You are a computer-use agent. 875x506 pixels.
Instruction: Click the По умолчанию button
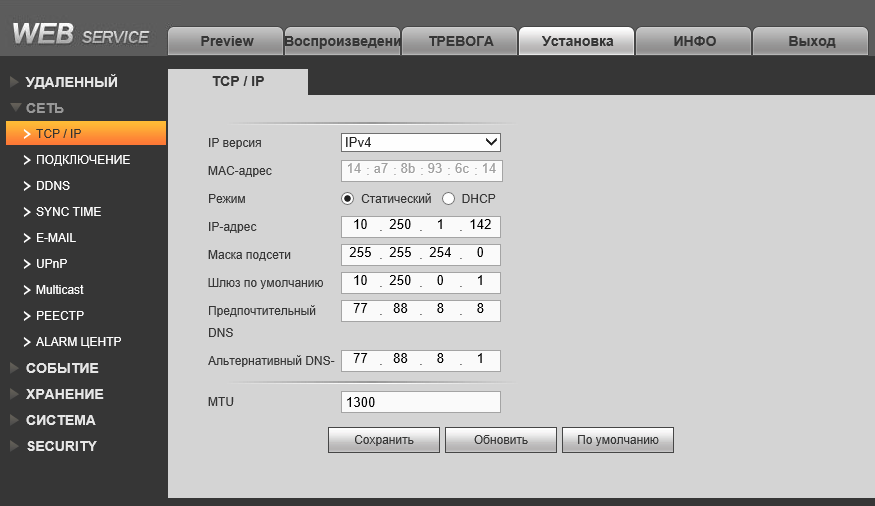tap(618, 440)
